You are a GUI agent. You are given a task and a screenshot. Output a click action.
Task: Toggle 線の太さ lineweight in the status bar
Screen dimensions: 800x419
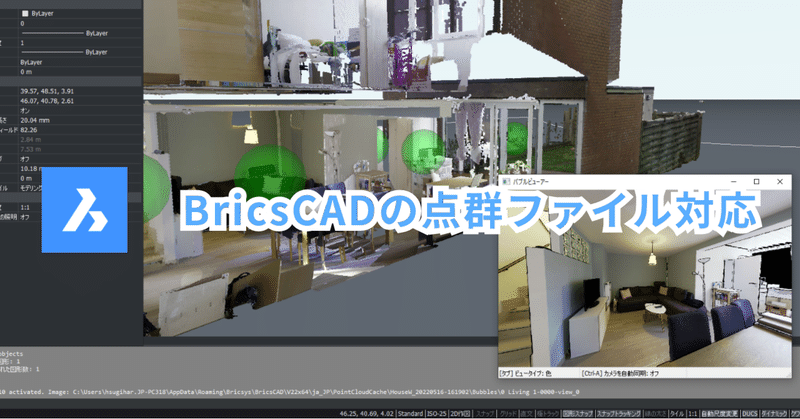[655, 413]
